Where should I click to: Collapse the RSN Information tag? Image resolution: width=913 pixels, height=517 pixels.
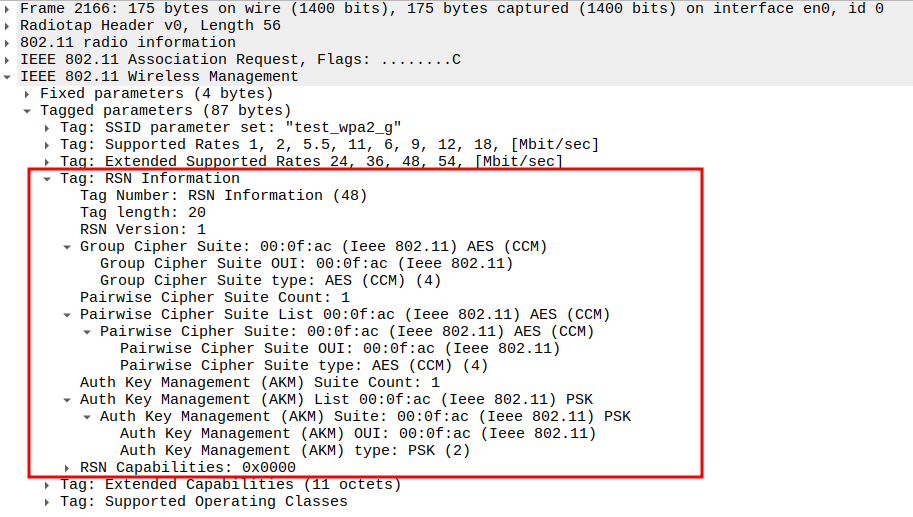48,178
